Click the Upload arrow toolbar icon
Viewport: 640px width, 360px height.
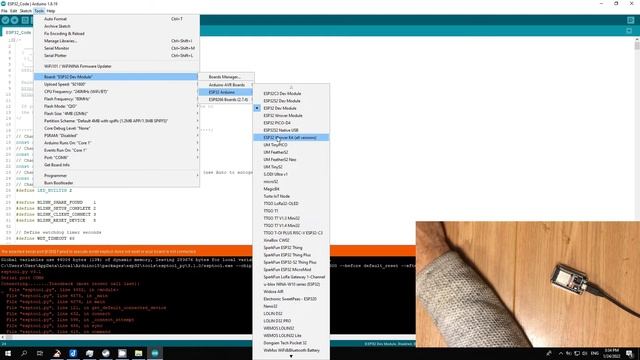pos(15,20)
